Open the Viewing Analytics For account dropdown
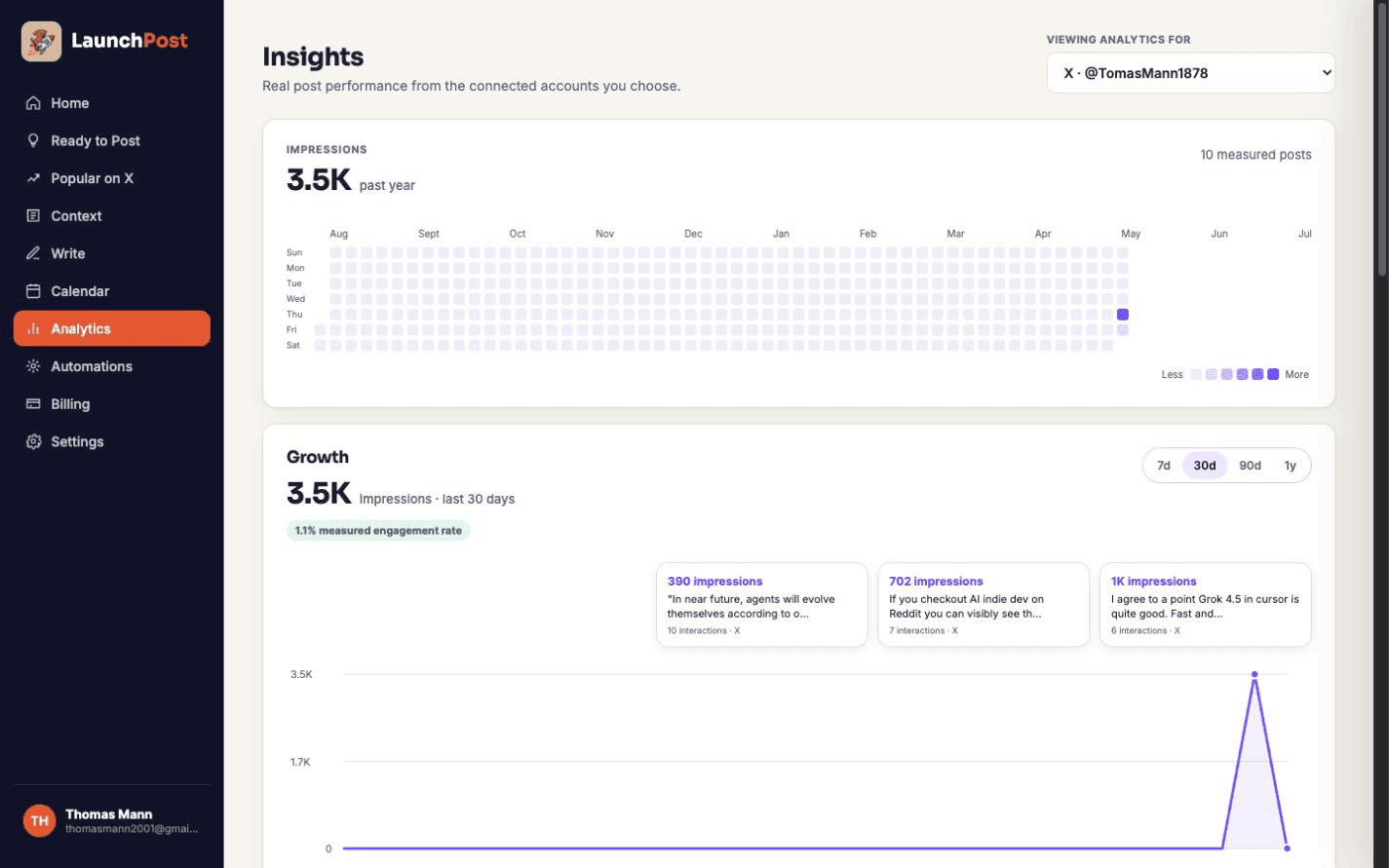This screenshot has height=868, width=1389. coord(1190,73)
